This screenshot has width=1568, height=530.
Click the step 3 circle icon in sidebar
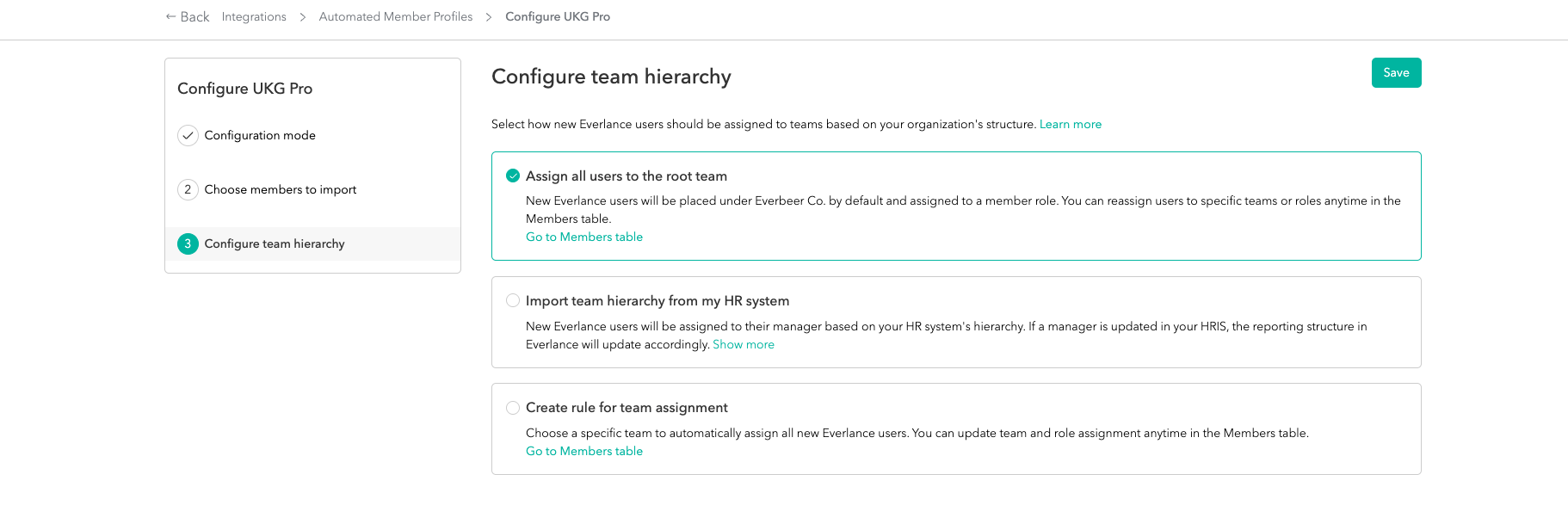[188, 243]
